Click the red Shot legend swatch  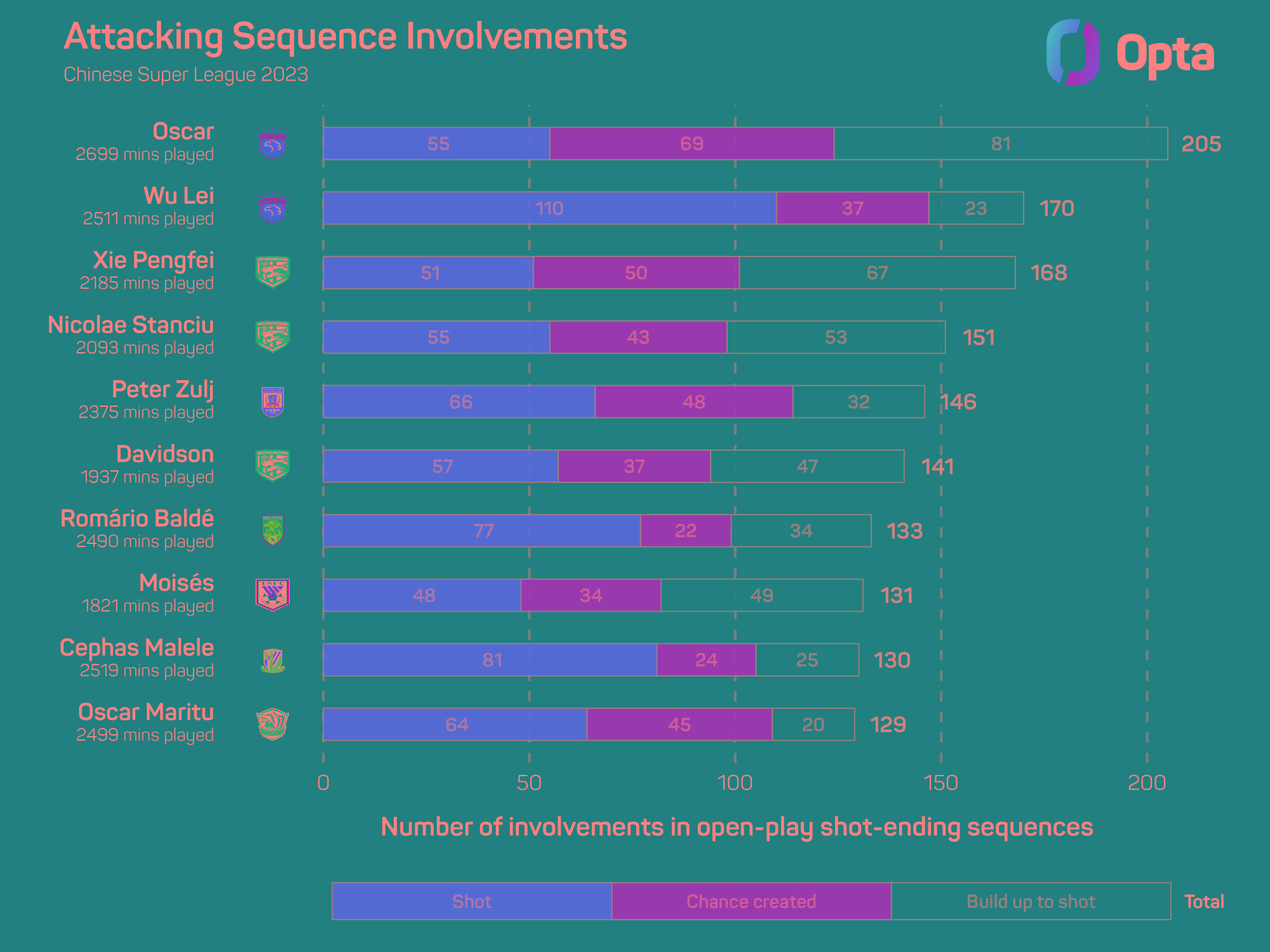pos(471,901)
